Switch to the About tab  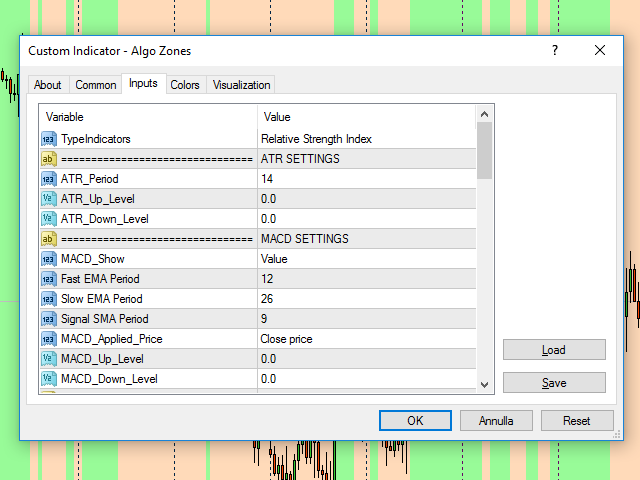click(x=47, y=85)
